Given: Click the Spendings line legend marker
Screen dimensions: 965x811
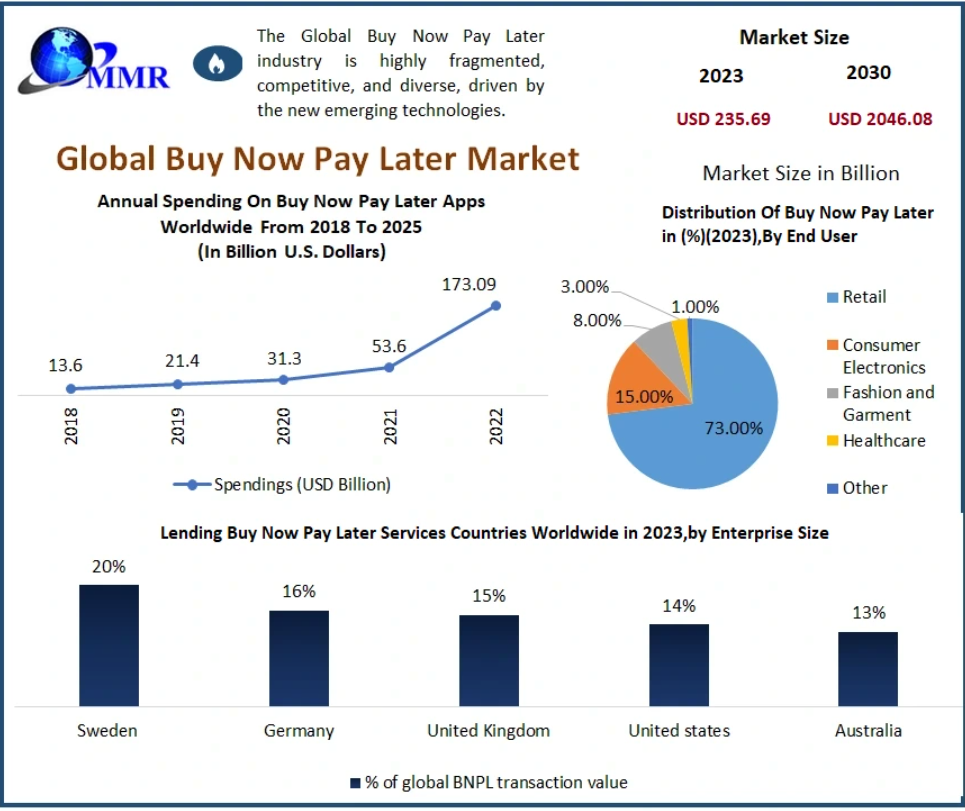Looking at the screenshot, I should [x=192, y=485].
